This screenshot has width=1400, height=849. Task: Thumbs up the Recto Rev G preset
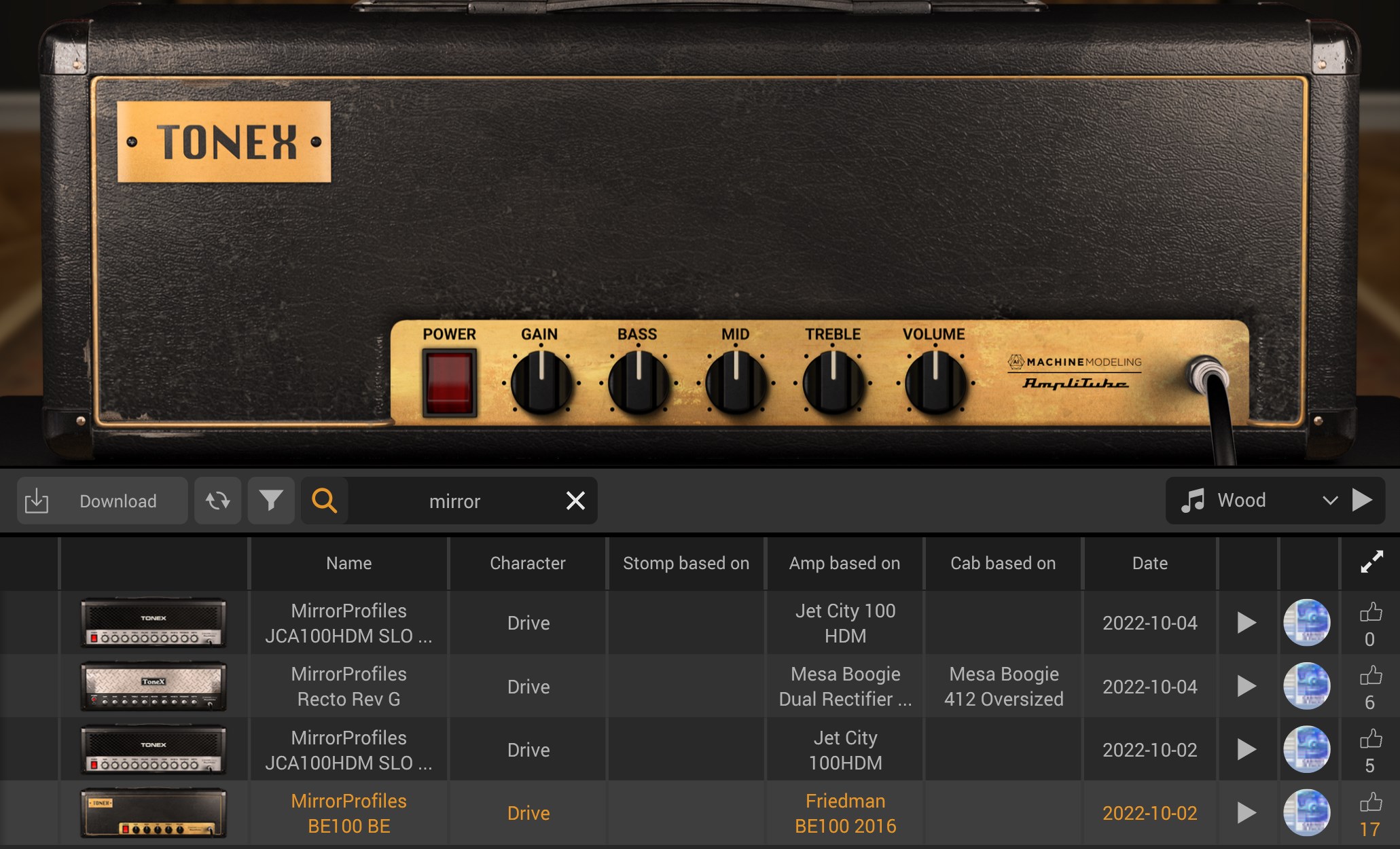[1370, 676]
